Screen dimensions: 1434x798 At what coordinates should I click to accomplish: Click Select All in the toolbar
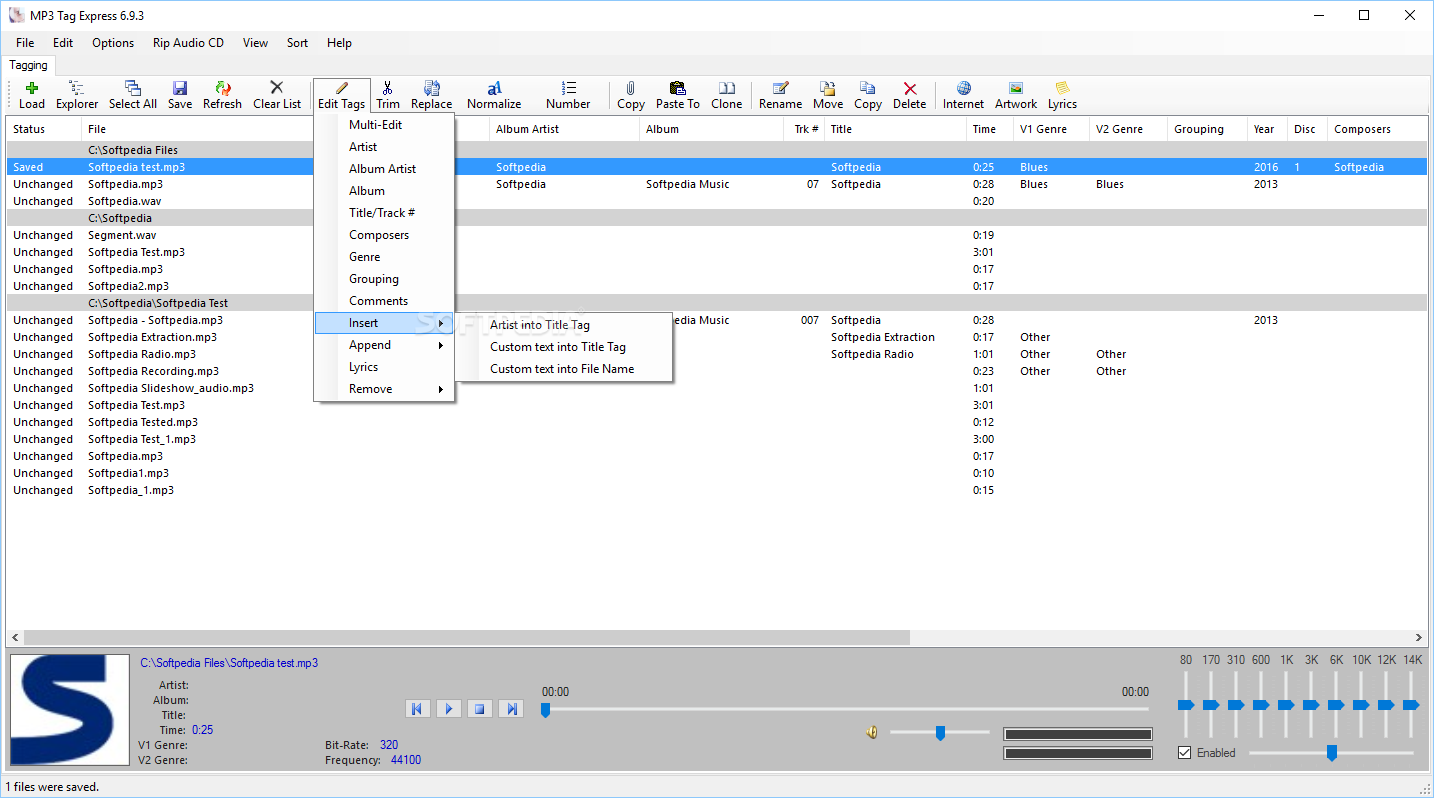132,95
